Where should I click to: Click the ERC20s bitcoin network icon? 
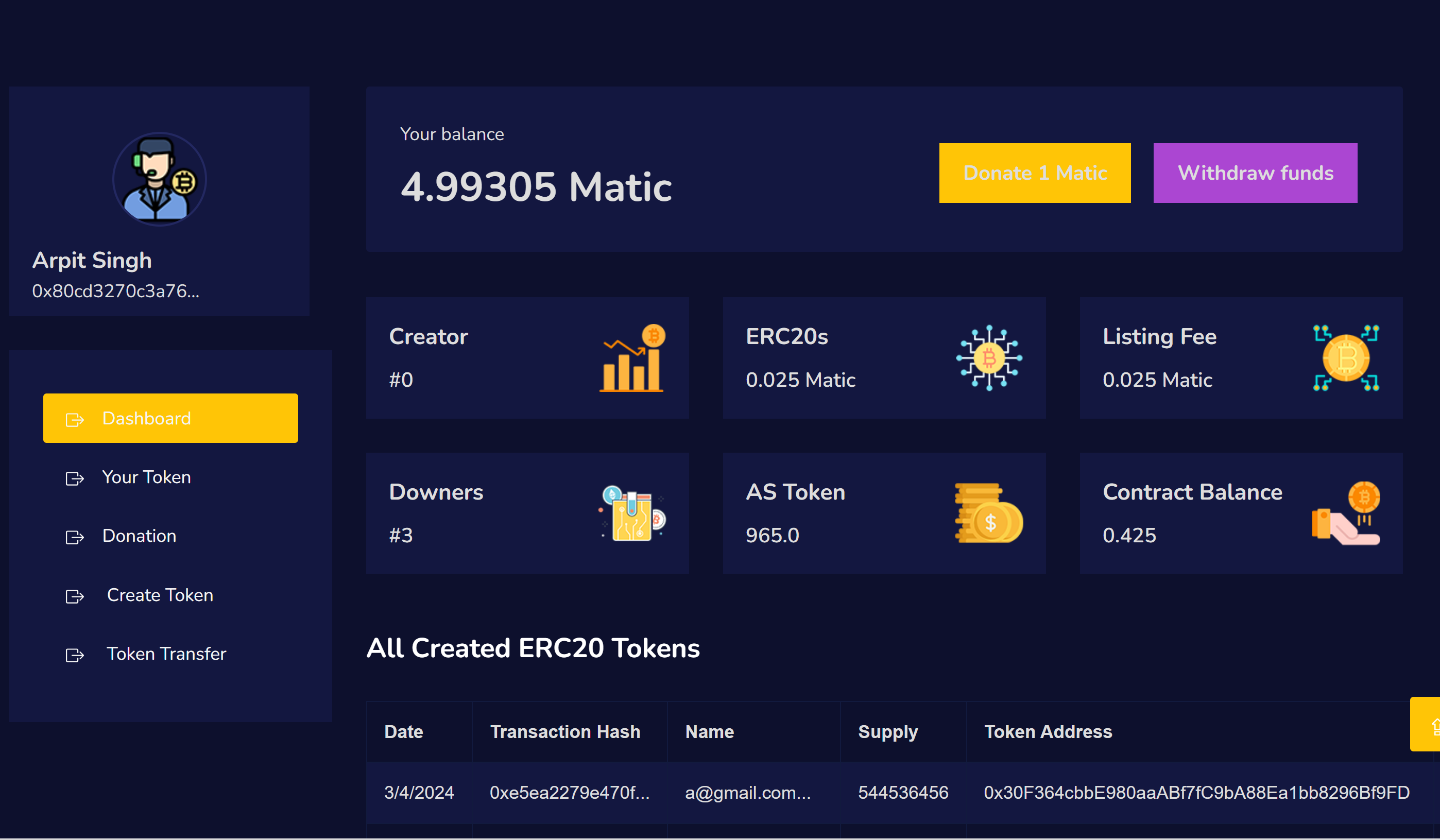(989, 358)
